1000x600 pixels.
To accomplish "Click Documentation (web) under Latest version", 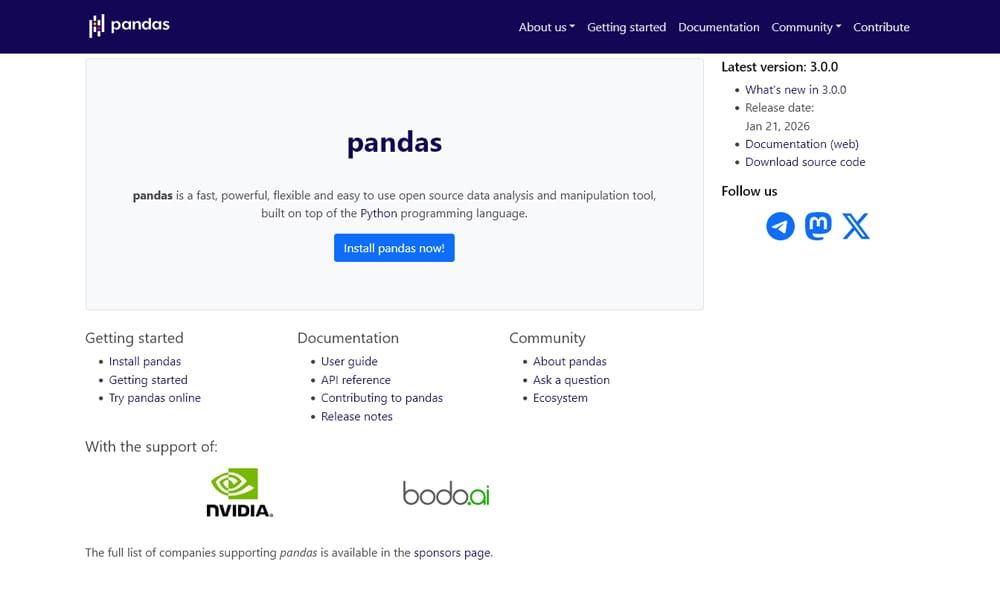I will coord(802,143).
